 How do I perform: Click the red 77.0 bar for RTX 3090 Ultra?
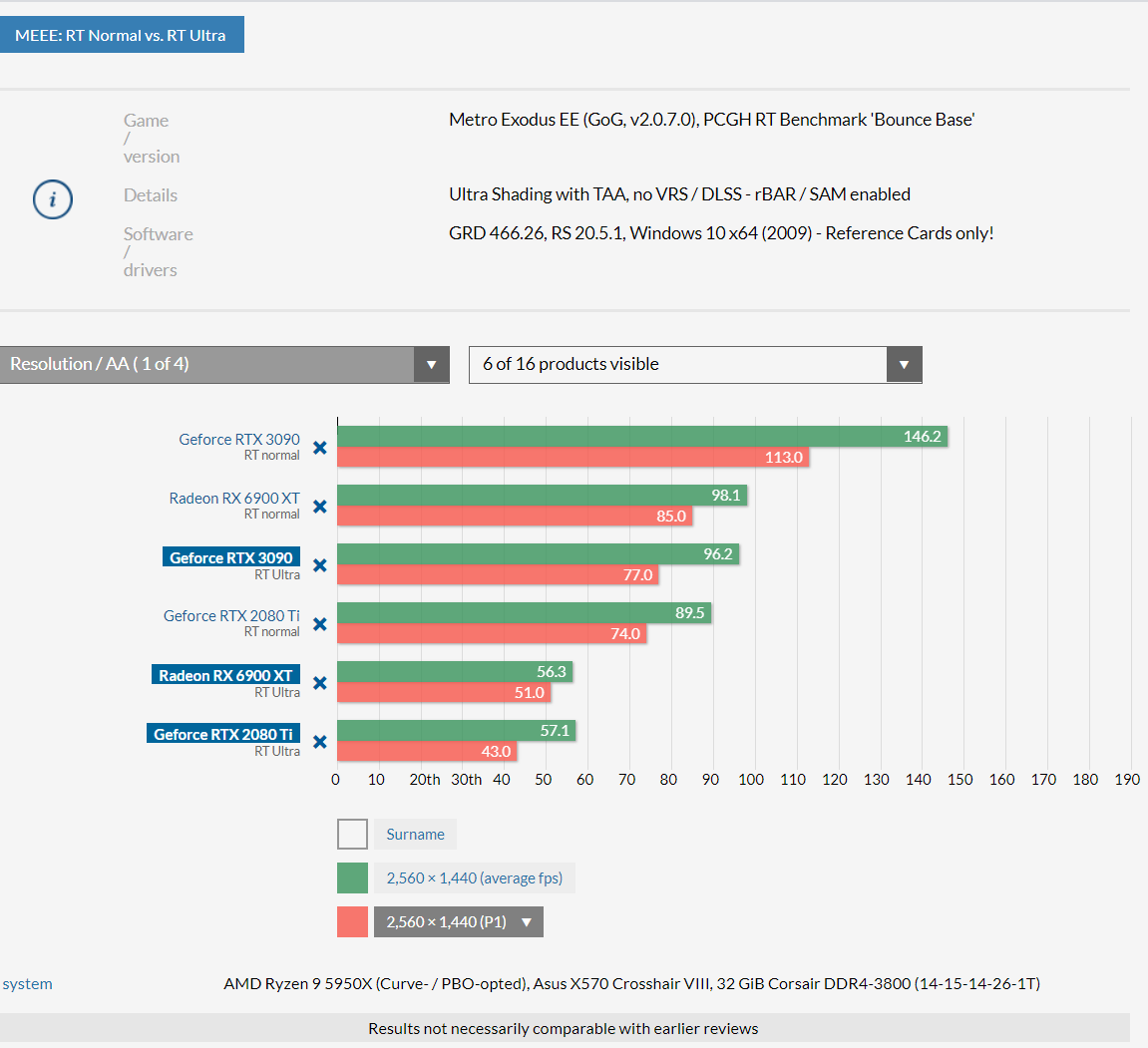[x=498, y=575]
